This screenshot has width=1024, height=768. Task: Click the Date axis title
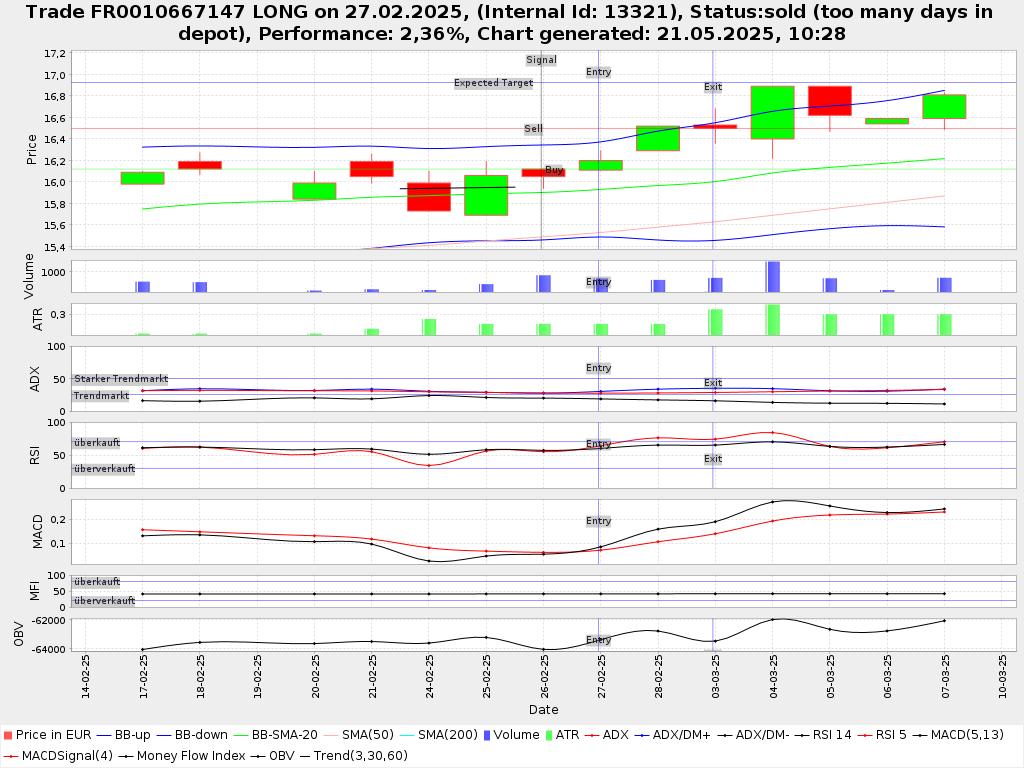point(543,710)
